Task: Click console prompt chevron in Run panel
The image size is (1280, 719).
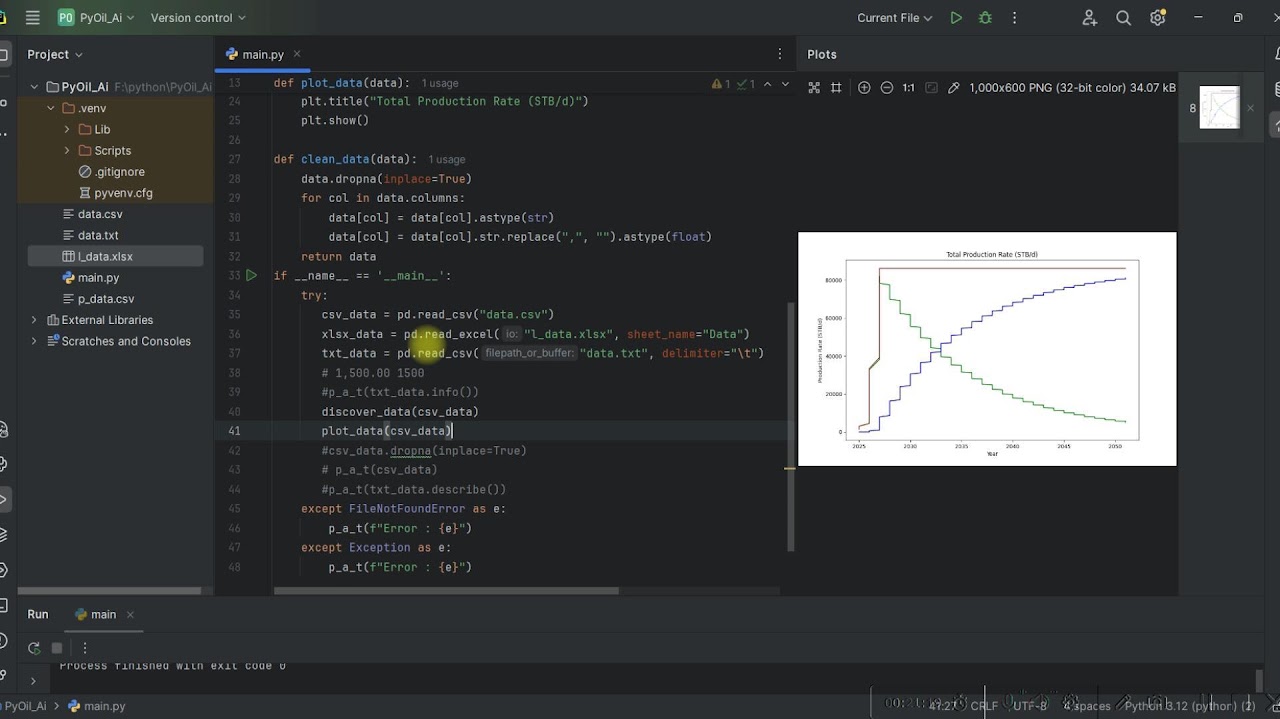Action: (x=33, y=681)
